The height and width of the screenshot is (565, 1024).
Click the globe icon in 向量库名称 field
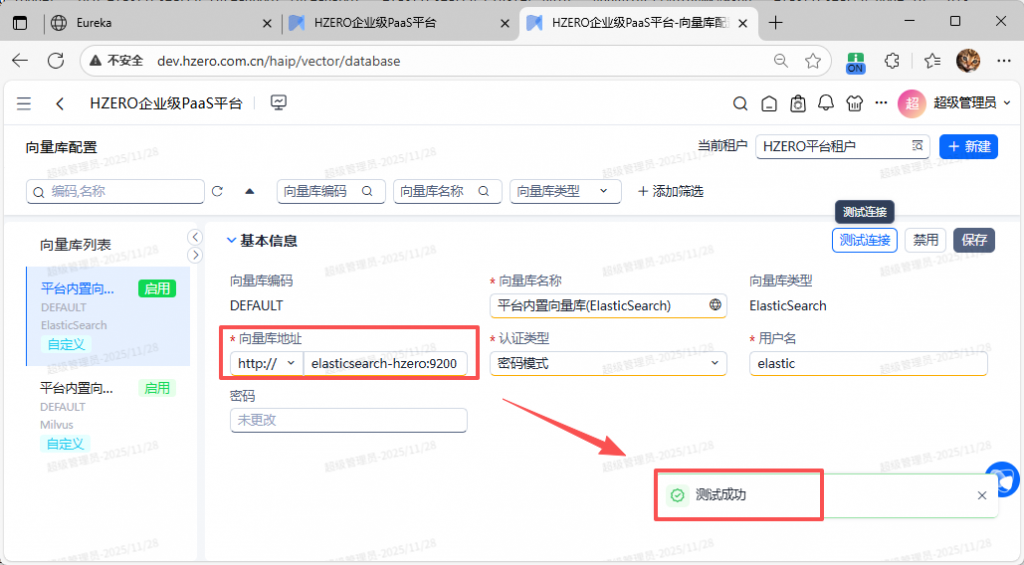point(715,305)
